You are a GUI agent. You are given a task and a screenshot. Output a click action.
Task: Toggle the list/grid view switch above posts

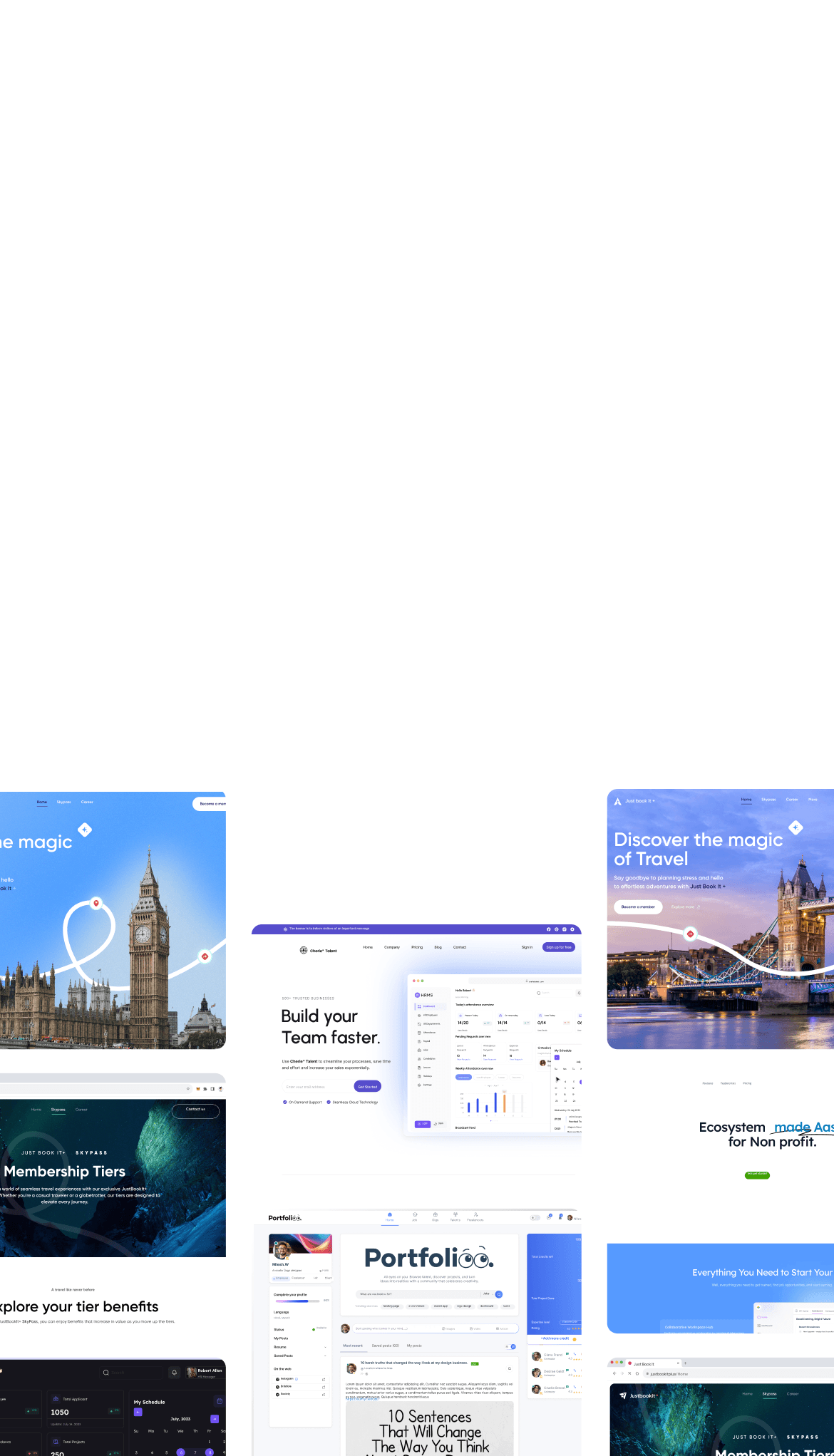pyautogui.click(x=510, y=1346)
